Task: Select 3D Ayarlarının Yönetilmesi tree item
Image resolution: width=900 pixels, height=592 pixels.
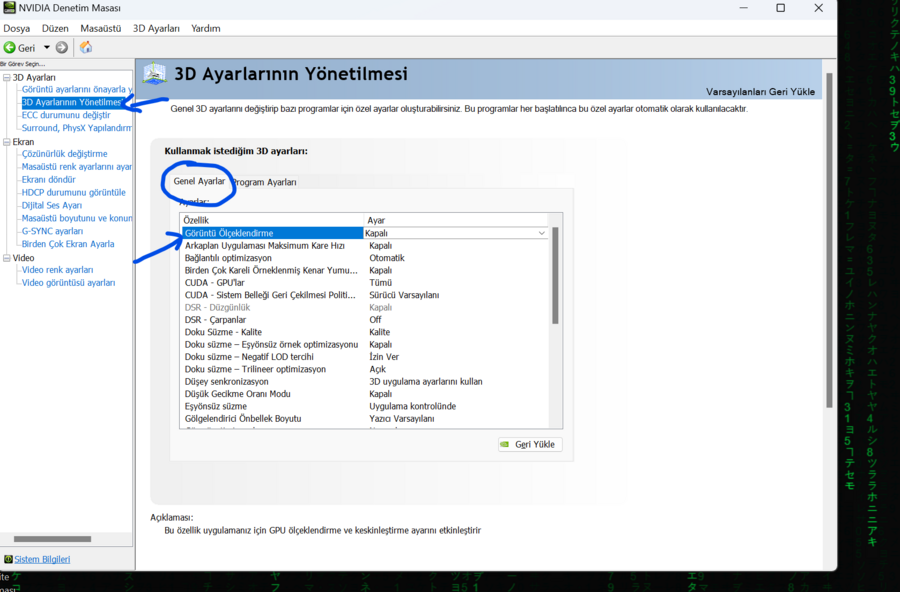Action: [72, 102]
